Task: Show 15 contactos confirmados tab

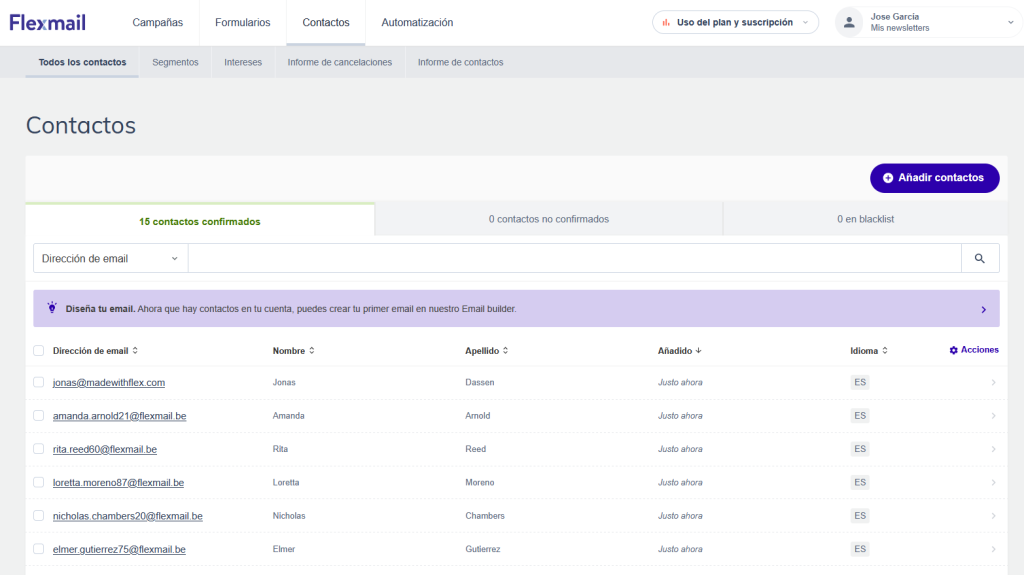Action: pyautogui.click(x=200, y=220)
